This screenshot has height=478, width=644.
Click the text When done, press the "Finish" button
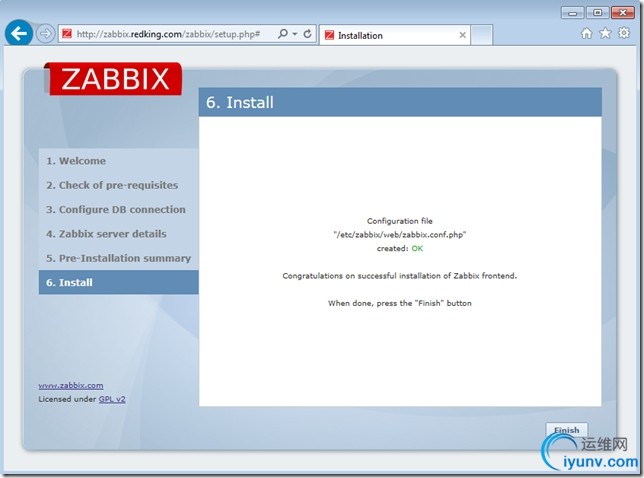[400, 303]
